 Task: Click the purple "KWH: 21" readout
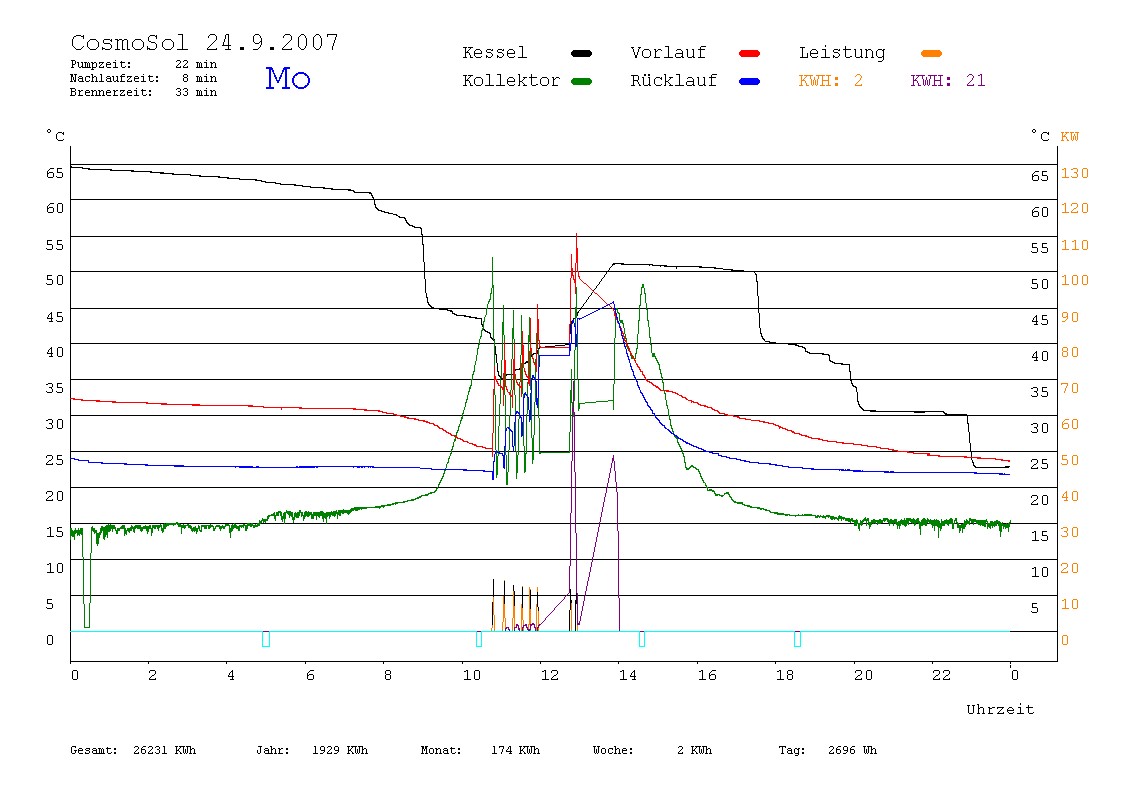(948, 81)
